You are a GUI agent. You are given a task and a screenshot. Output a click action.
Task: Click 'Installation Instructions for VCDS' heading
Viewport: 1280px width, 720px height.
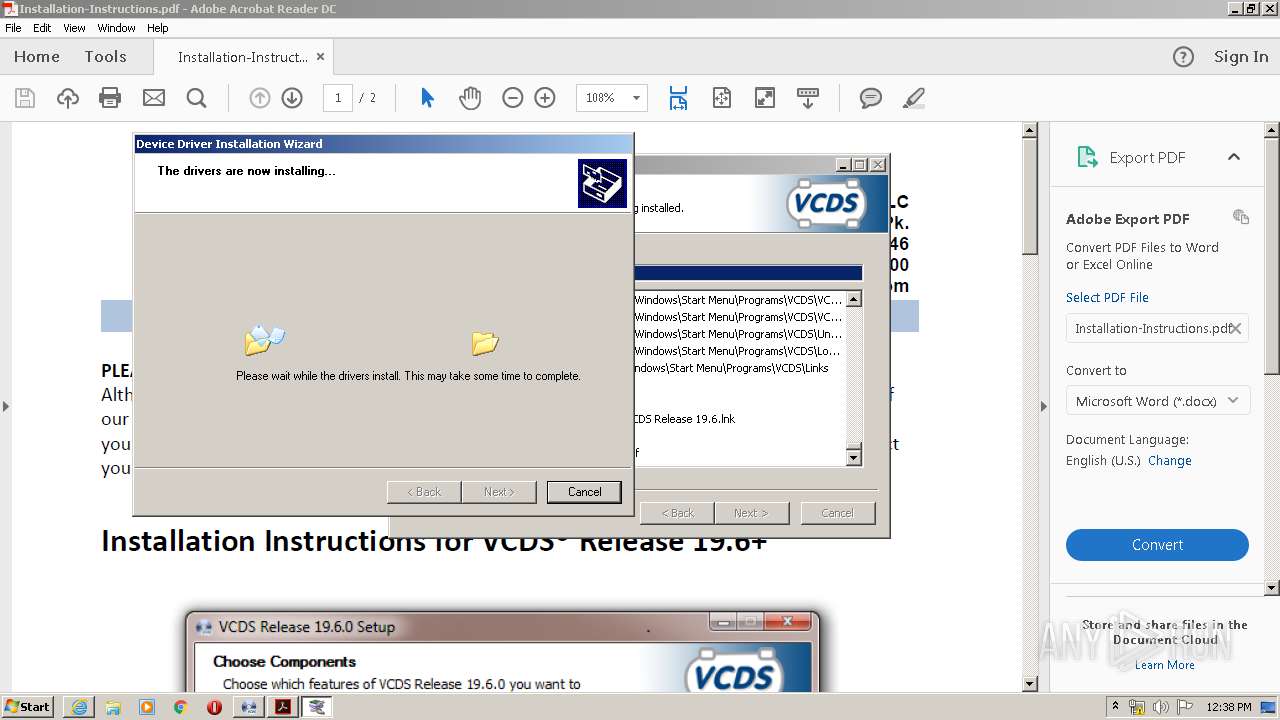tap(434, 541)
